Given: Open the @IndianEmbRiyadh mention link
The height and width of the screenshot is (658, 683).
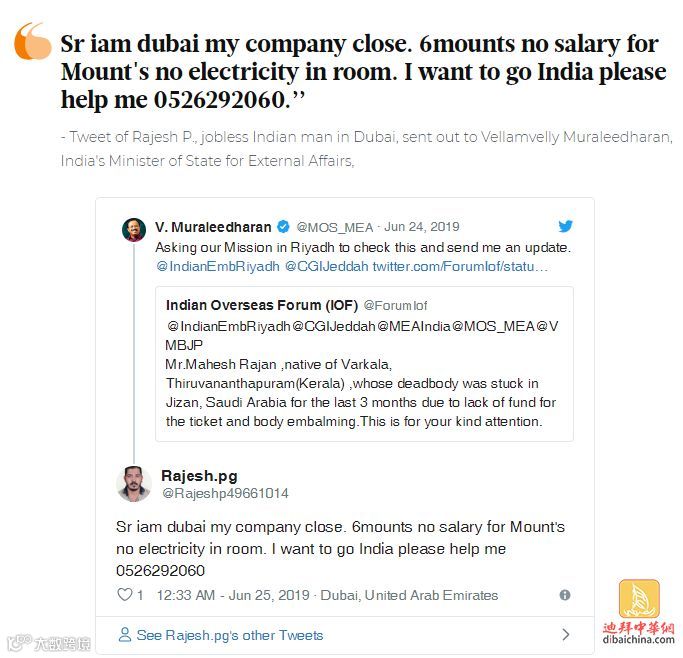Looking at the screenshot, I should click(218, 266).
